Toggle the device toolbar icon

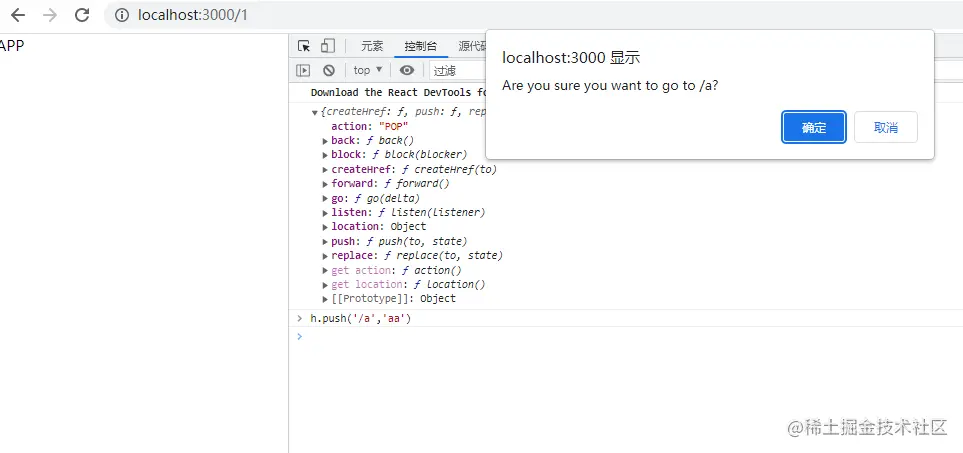point(328,46)
